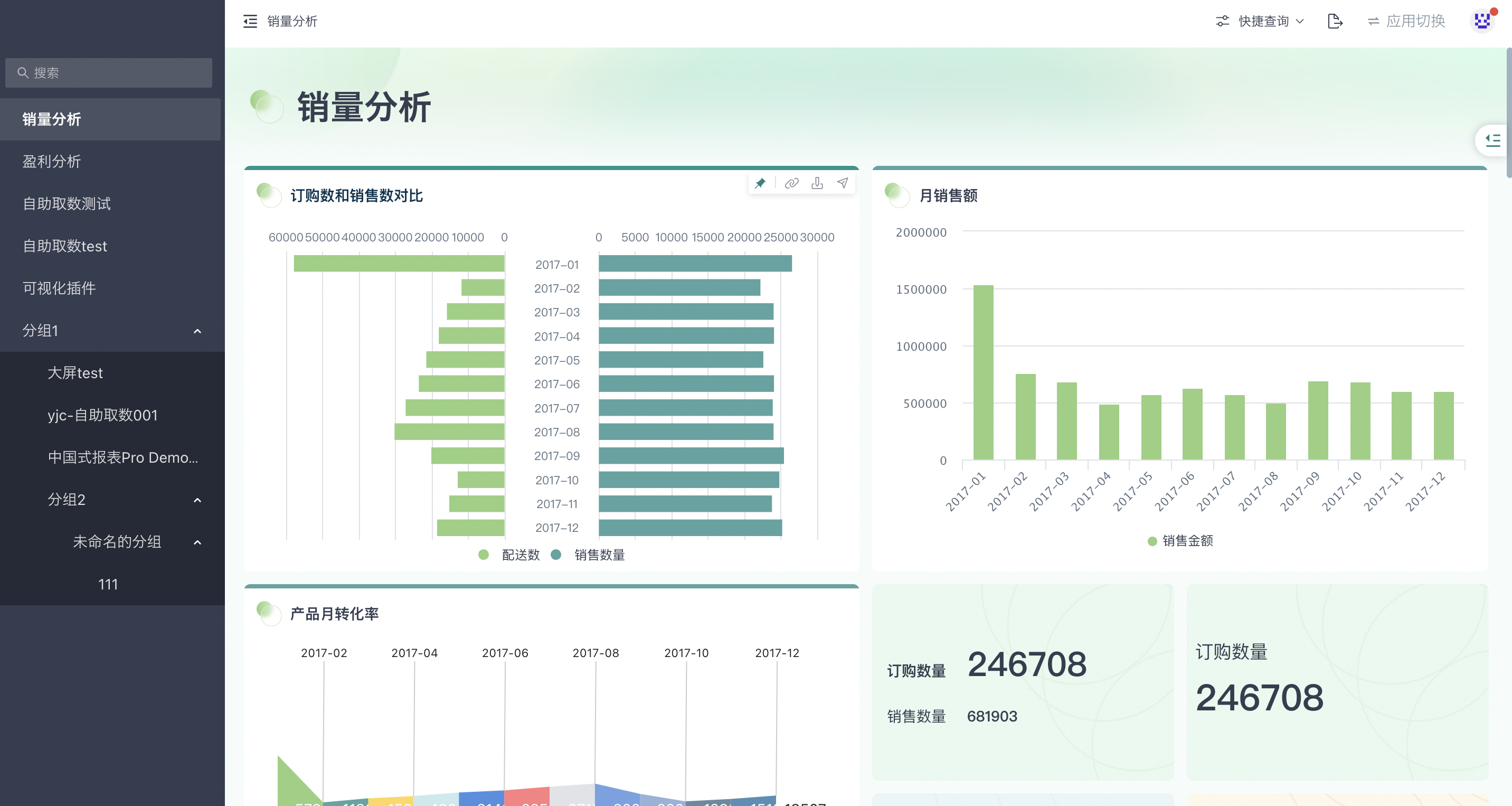Collapse the 分组1 group
Screen dimensions: 1512x806
(197, 331)
